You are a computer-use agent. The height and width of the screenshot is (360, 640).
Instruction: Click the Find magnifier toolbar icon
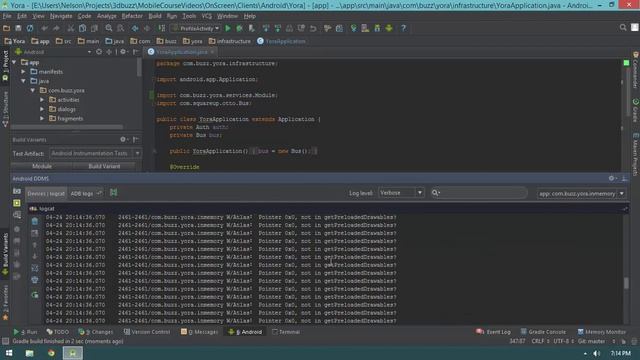coord(109,28)
